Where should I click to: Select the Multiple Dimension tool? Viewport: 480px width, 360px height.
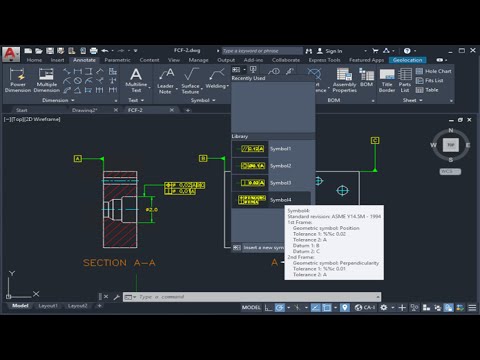(47, 80)
